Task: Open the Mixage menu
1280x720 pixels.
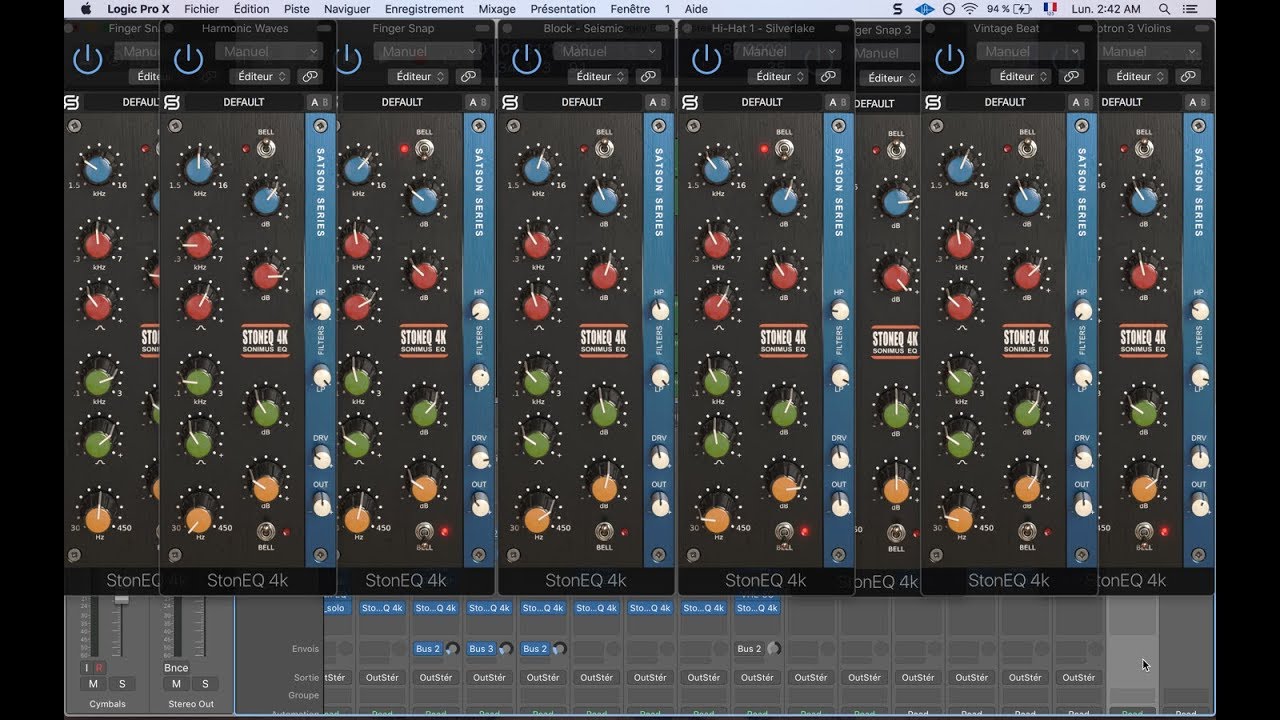Action: [497, 9]
